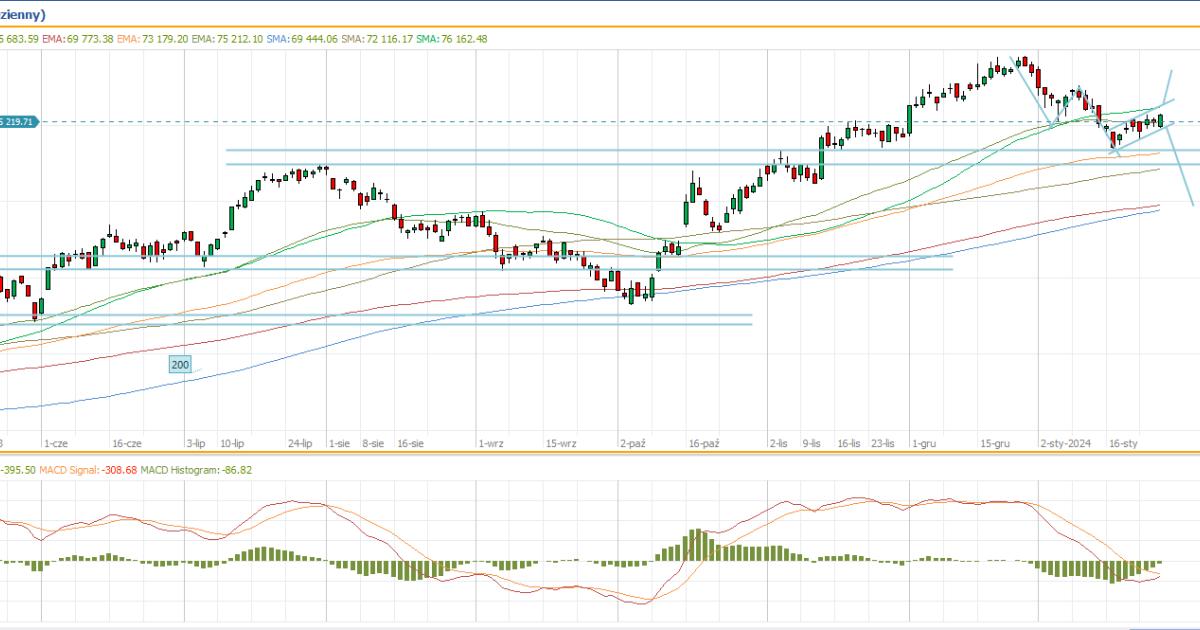Select the orange EMA 73 179.20 legend label
This screenshot has height=630, width=1200.
pyautogui.click(x=151, y=38)
